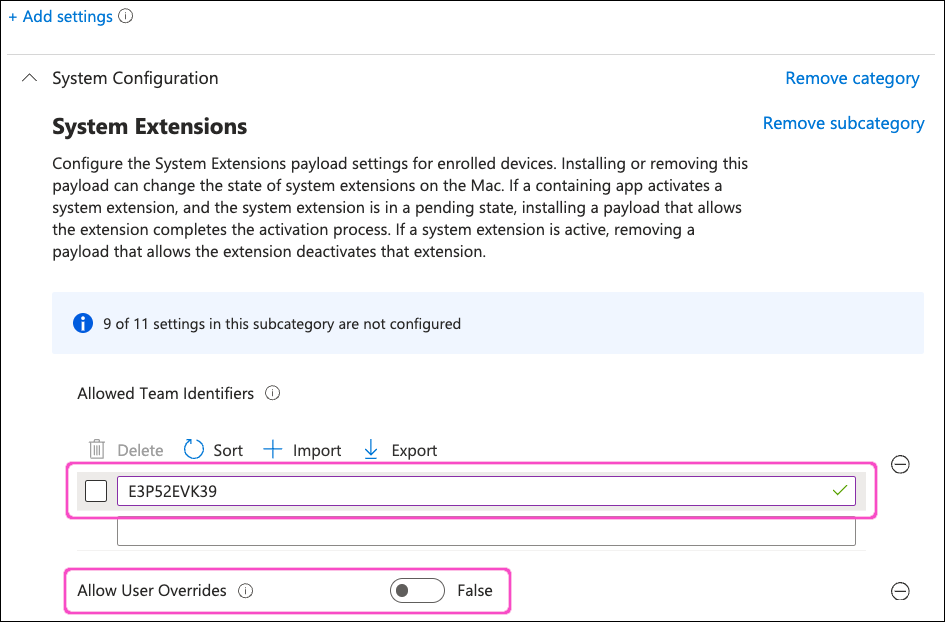This screenshot has height=622, width=945.
Task: Show info for Allowed Team Identifiers
Action: click(x=272, y=393)
